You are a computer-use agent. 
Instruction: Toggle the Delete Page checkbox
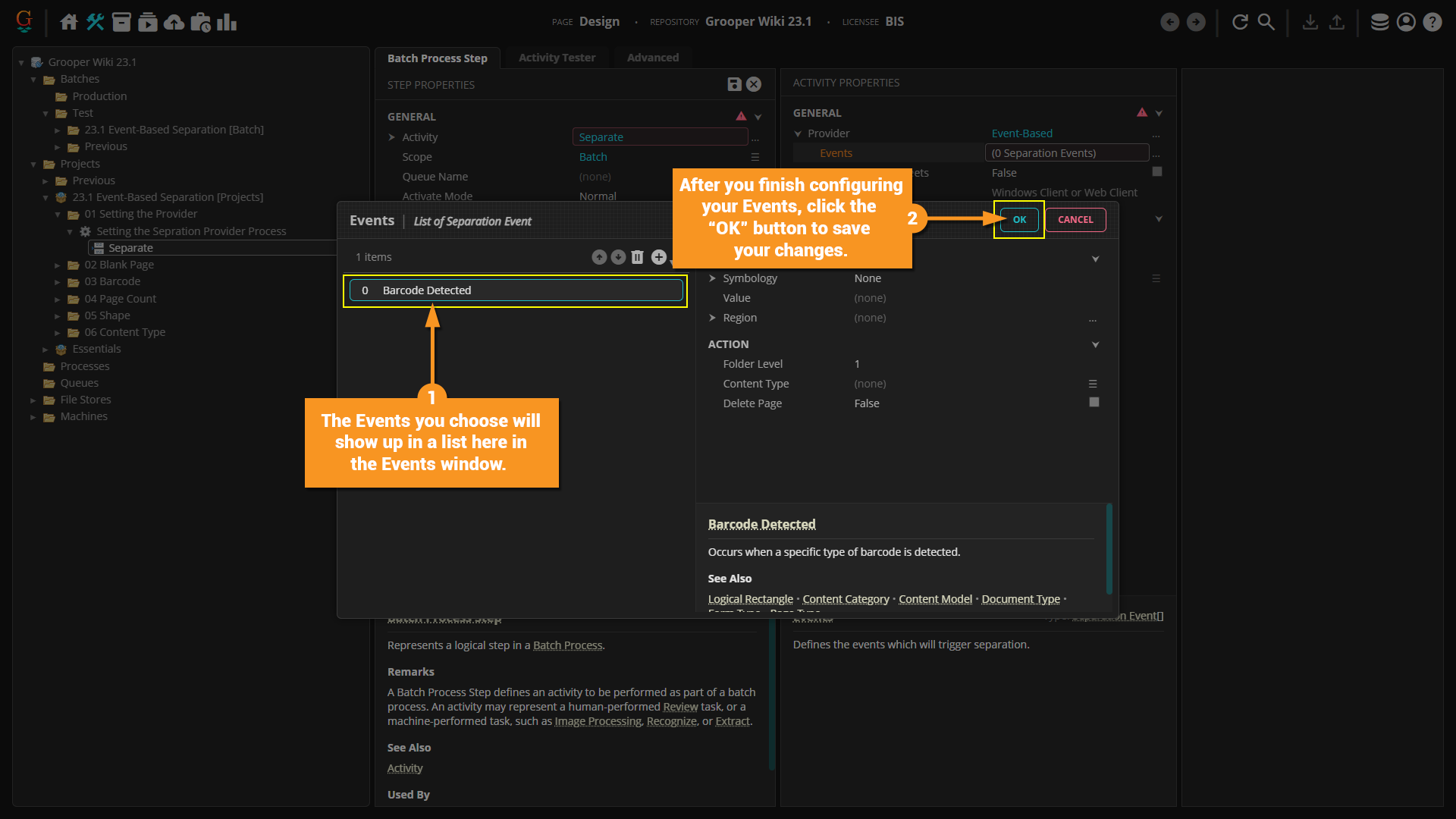[x=1094, y=403]
